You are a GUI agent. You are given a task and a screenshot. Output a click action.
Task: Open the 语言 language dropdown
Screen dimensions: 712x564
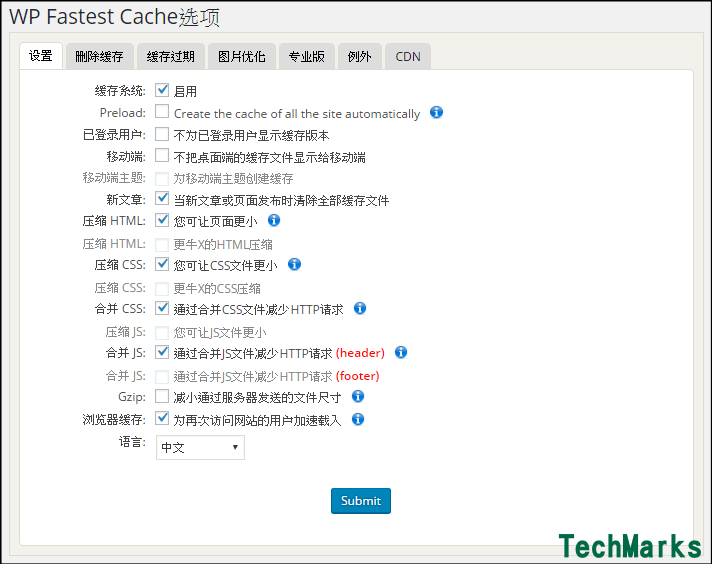coord(200,447)
